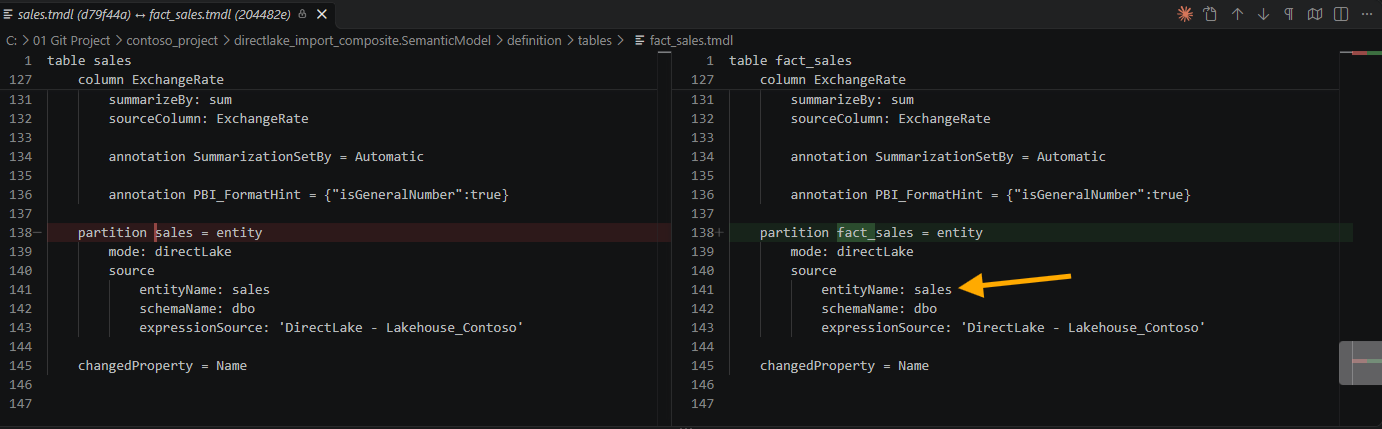Open the tables breadcrumb
The height and width of the screenshot is (429, 1382).
click(x=597, y=41)
